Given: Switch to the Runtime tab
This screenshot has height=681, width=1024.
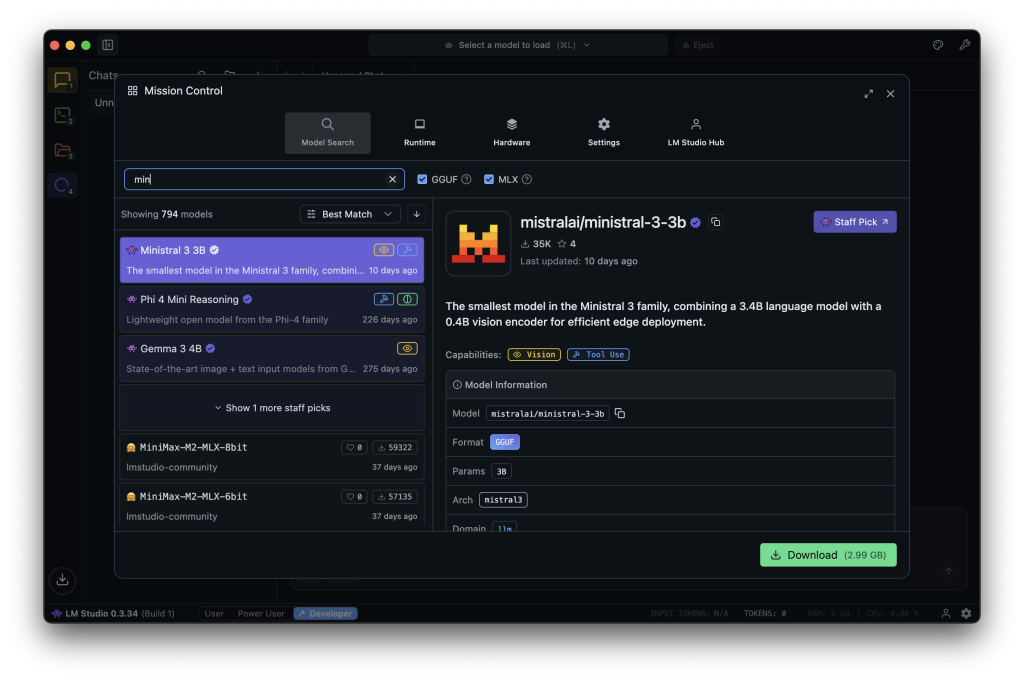Looking at the screenshot, I should point(419,132).
